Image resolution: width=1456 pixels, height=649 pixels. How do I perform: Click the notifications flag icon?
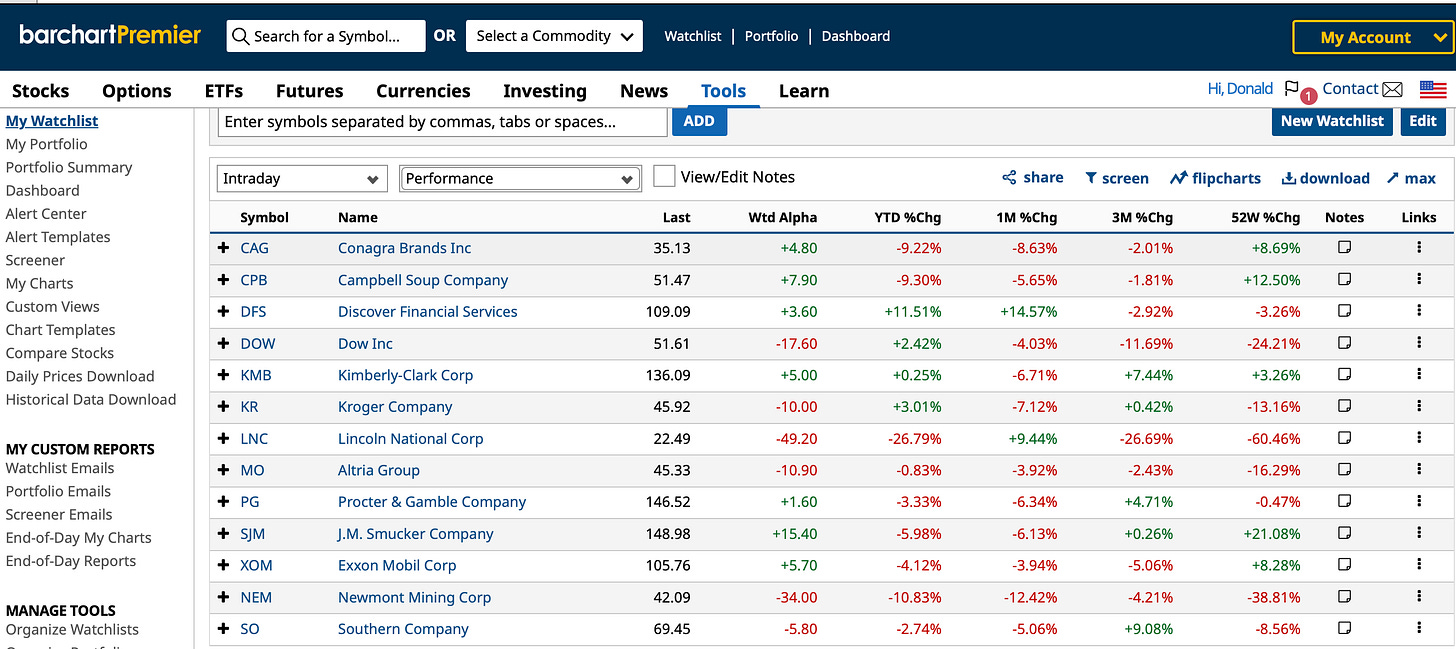coord(1292,89)
